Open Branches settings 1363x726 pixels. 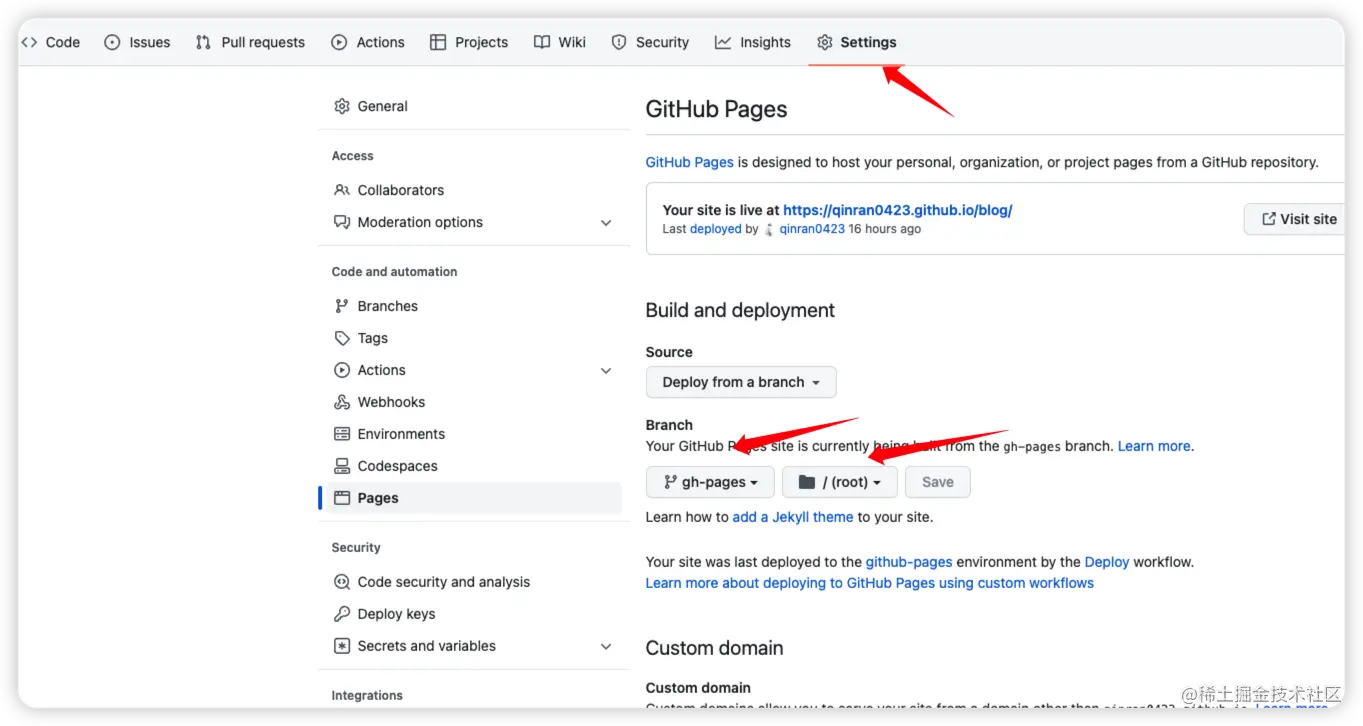(470, 306)
